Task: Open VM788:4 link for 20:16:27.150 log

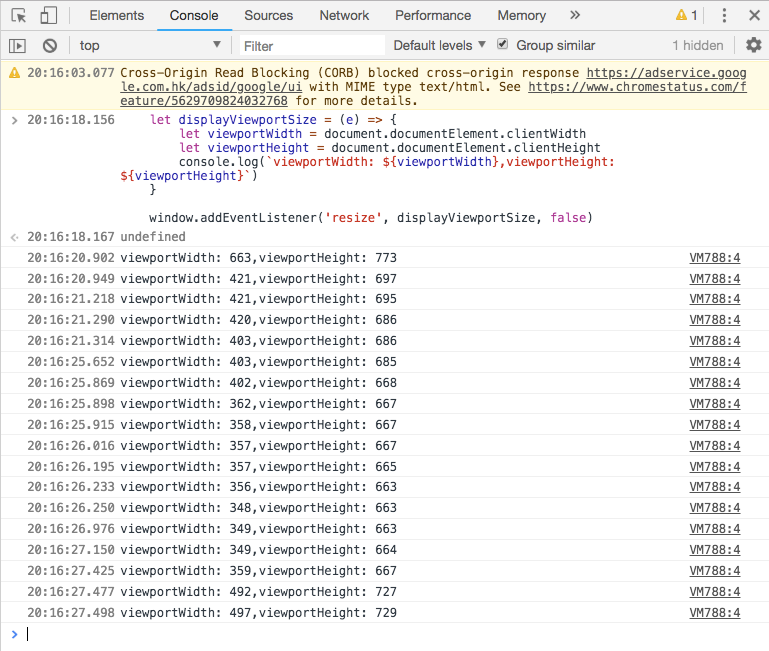Action: pyautogui.click(x=715, y=550)
